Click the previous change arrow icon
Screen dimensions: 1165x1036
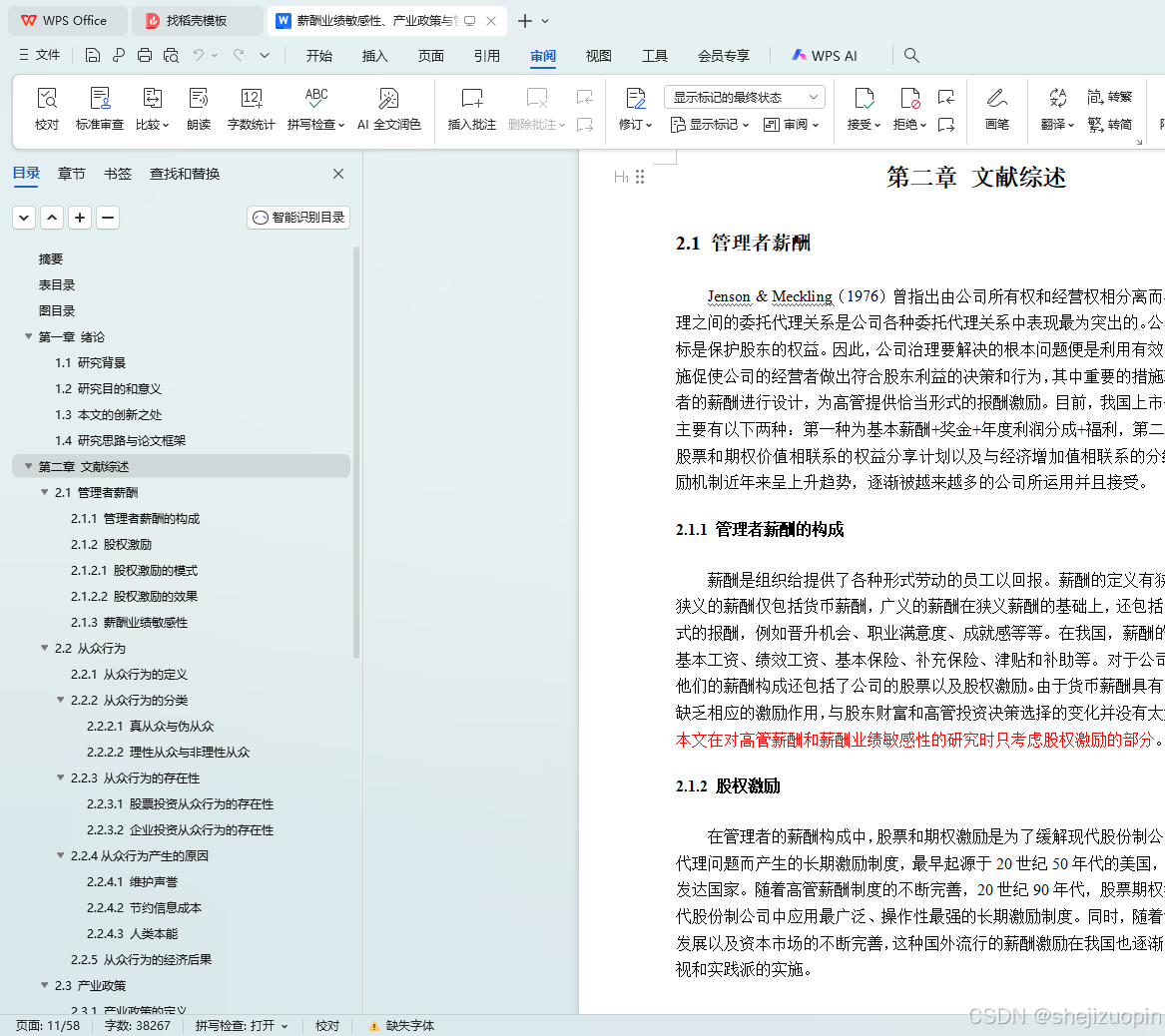(x=945, y=97)
